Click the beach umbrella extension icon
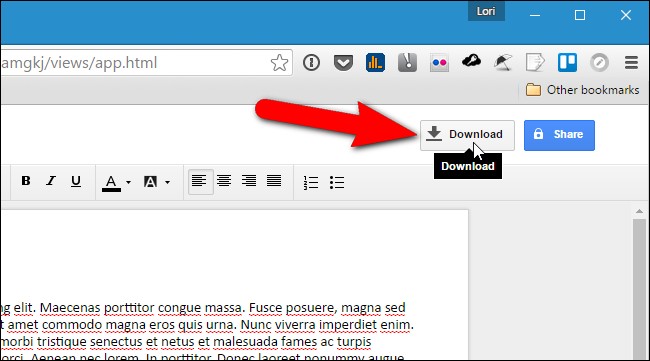The height and width of the screenshot is (361, 650). [503, 63]
